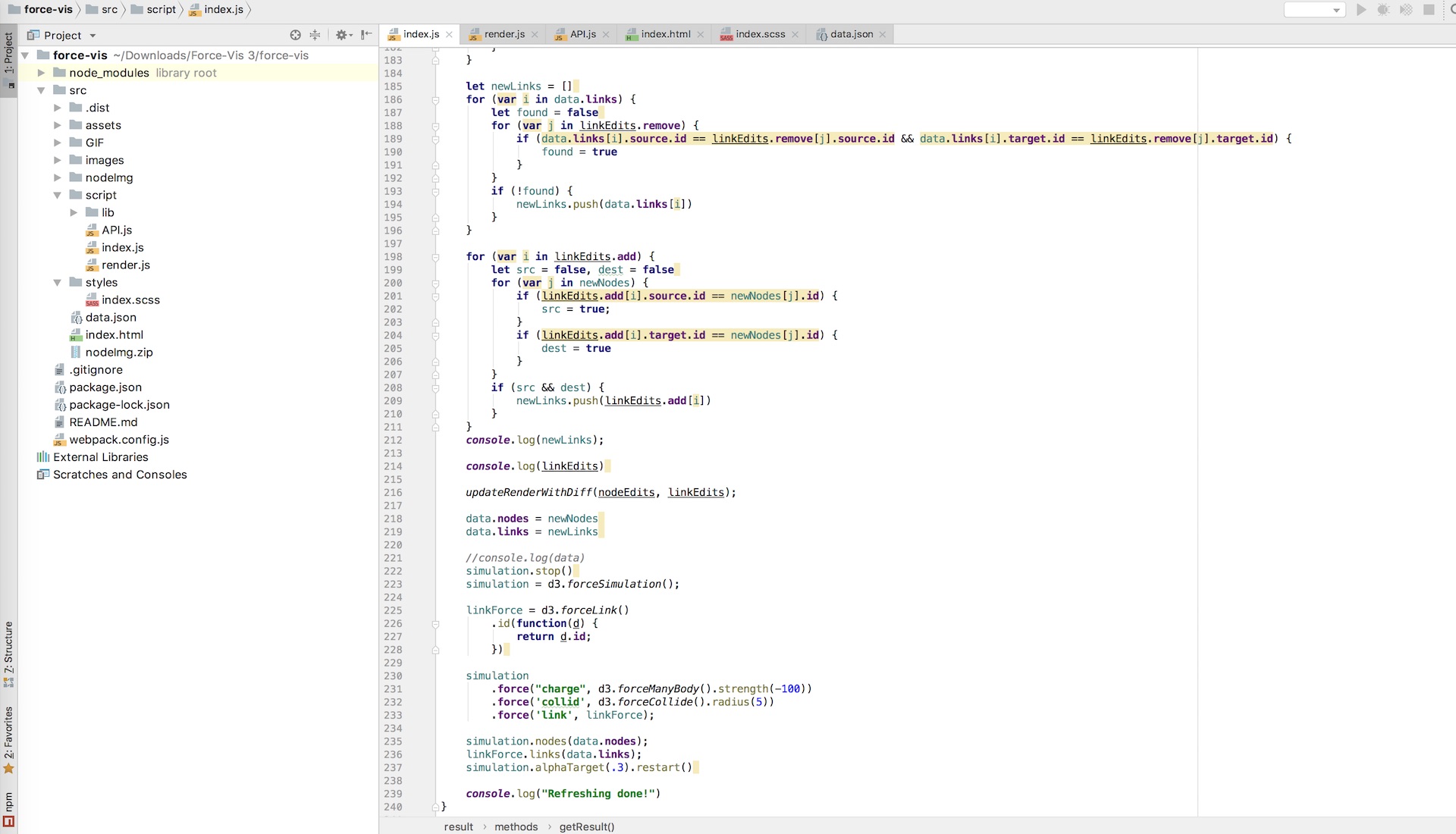Click Scratches and Consoles icon
This screenshot has width=1456, height=834.
43,475
